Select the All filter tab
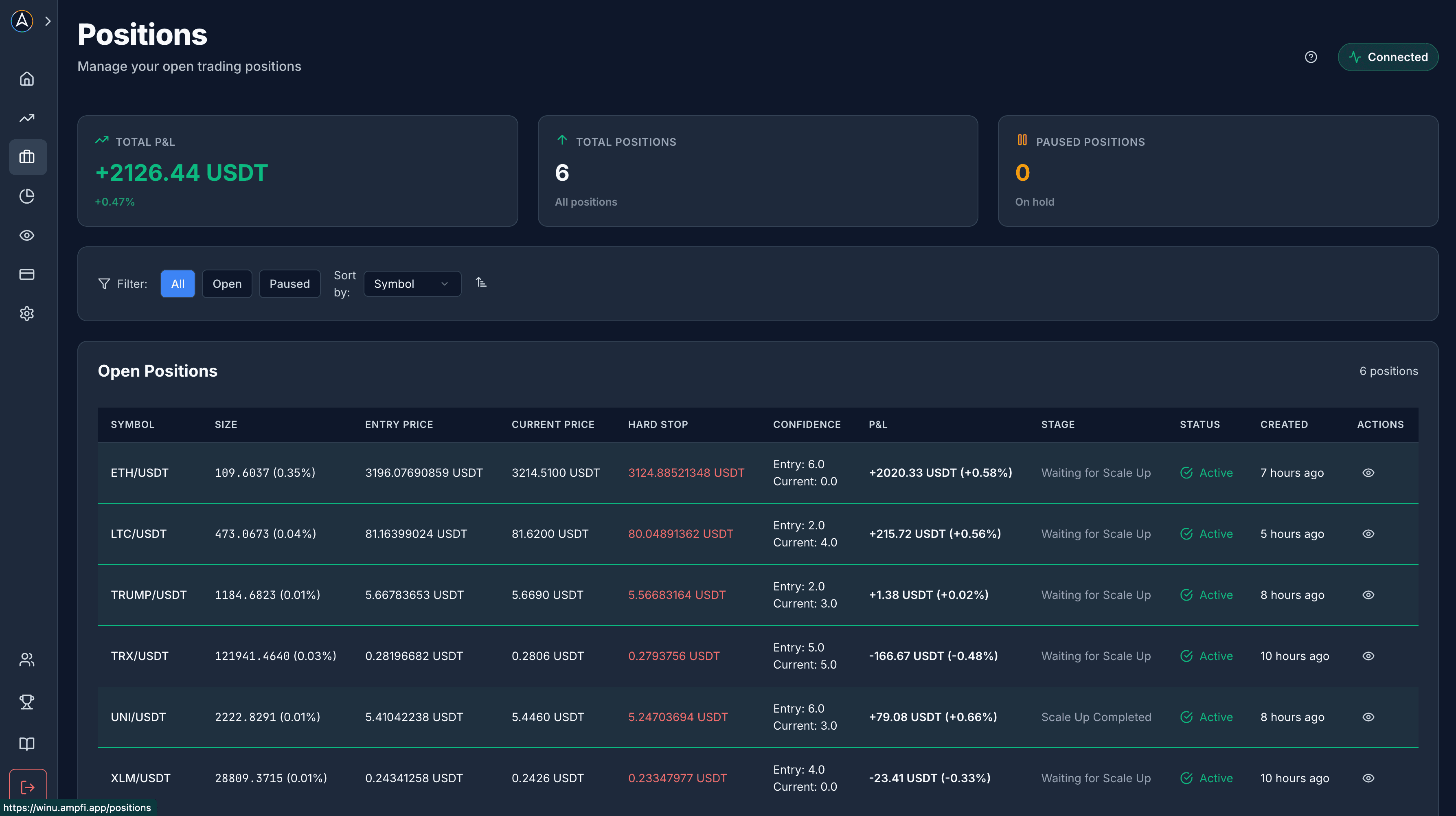Viewport: 1456px width, 816px height. coord(178,284)
